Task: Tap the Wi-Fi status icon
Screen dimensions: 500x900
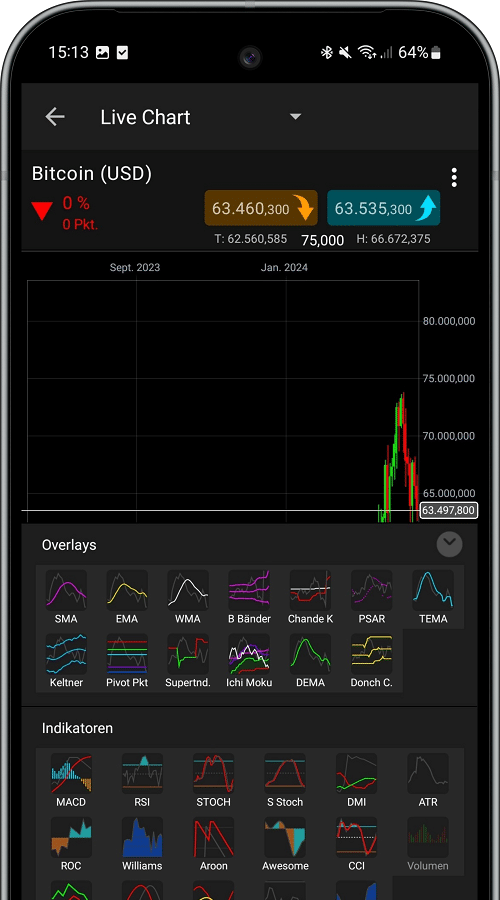Action: point(367,53)
